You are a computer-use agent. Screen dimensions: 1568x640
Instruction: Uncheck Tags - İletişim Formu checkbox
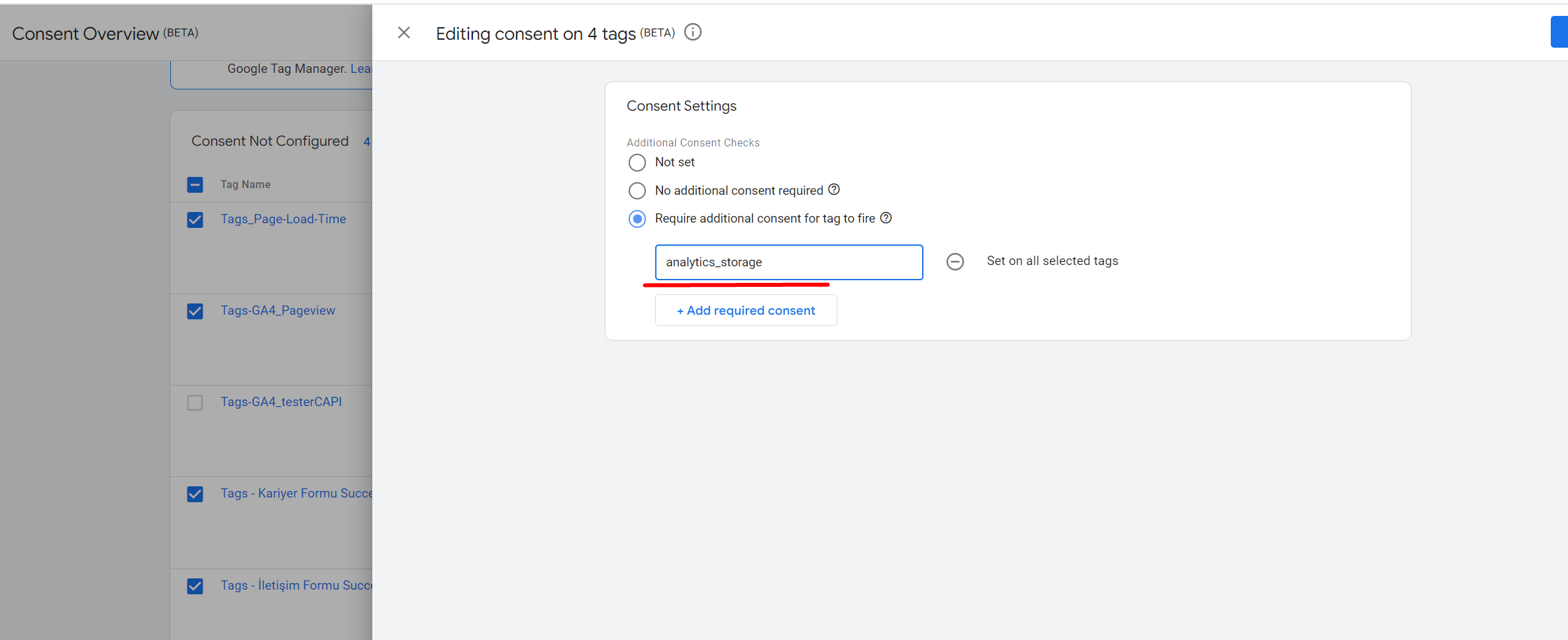click(195, 586)
